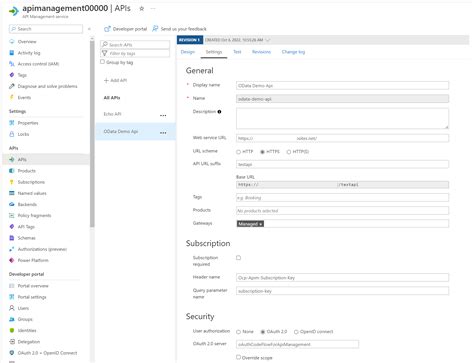Click the Display name input field
The image size is (474, 363).
coord(342,86)
